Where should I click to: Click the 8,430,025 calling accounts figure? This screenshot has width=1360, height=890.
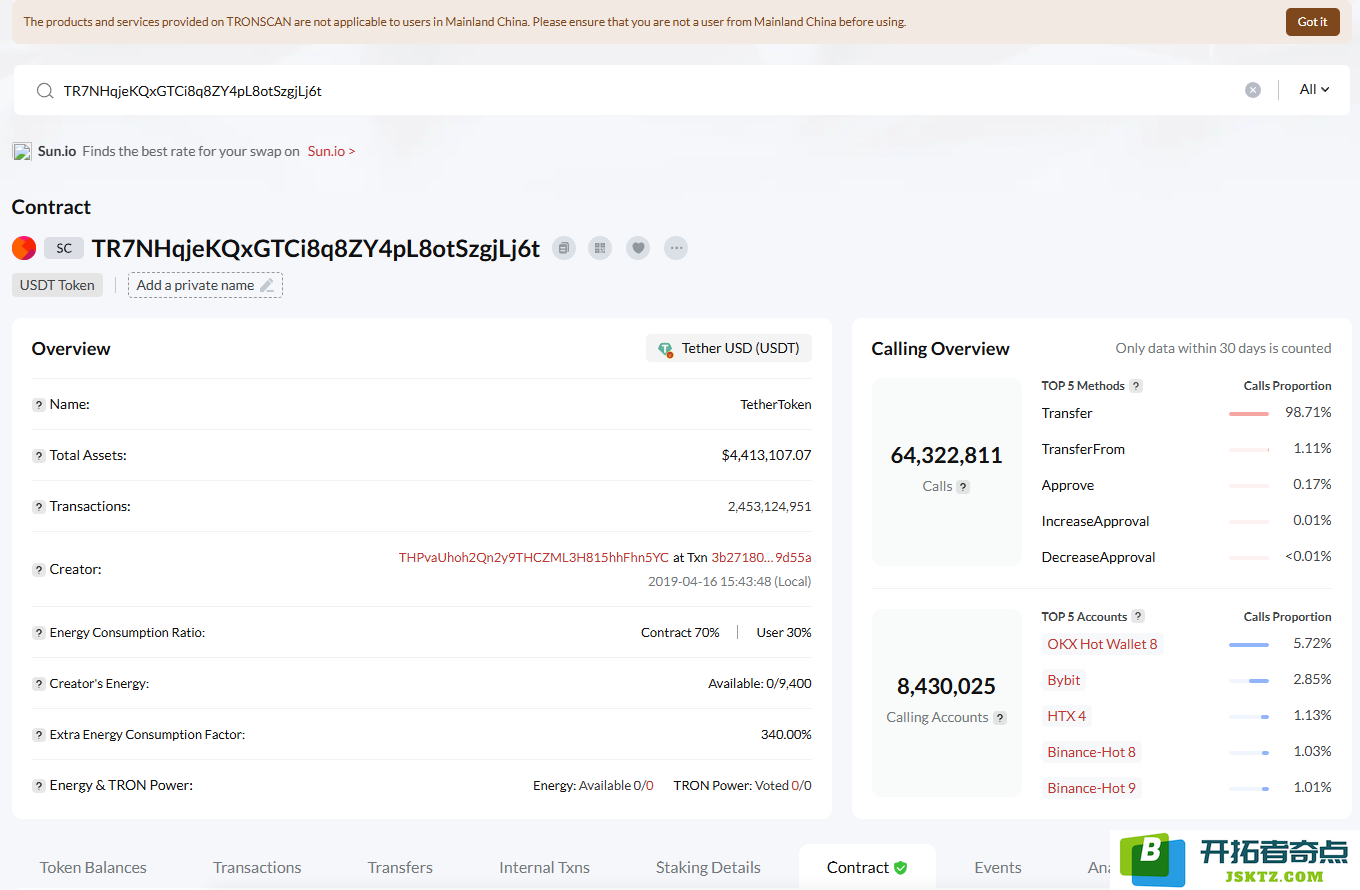point(946,687)
